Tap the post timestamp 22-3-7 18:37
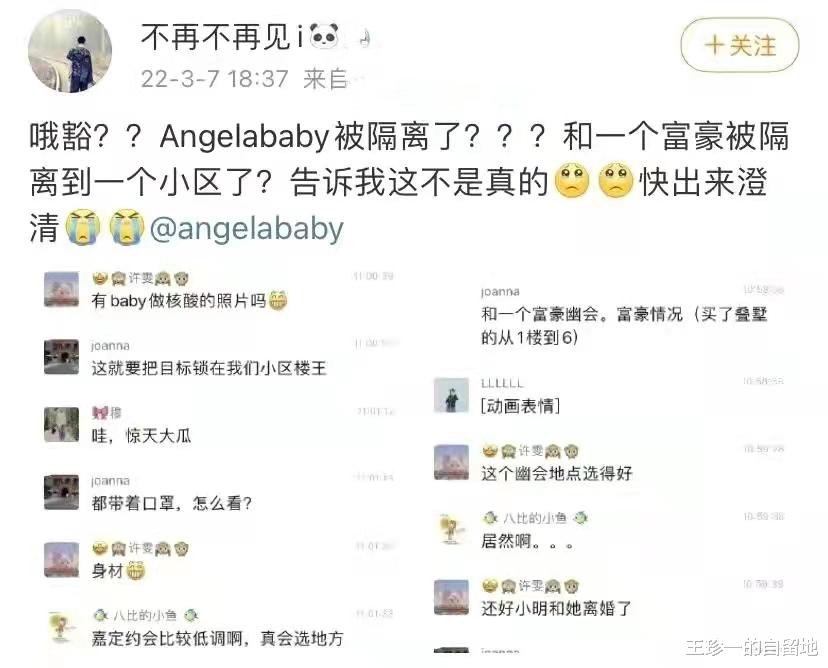 click(x=214, y=79)
